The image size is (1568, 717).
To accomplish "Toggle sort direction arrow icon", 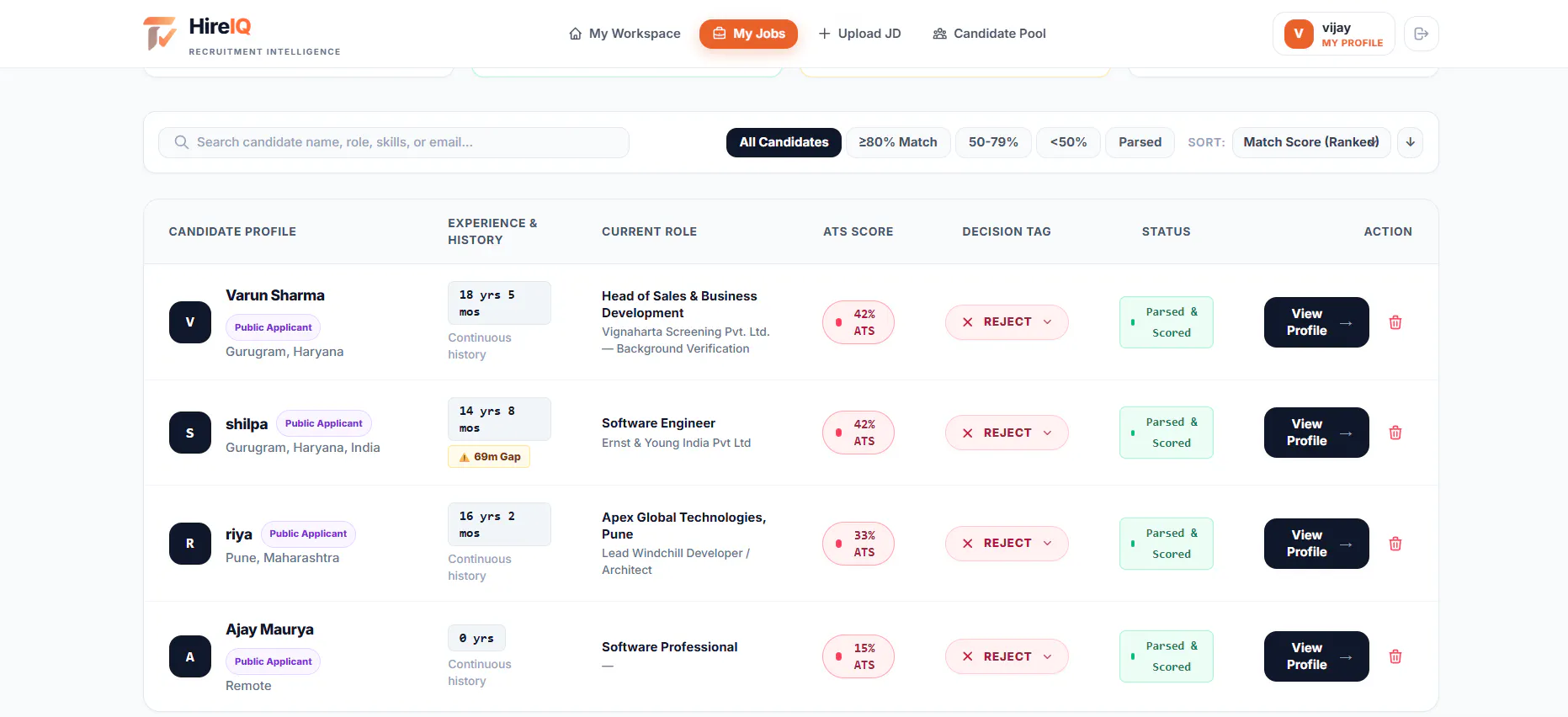I will 1411,142.
